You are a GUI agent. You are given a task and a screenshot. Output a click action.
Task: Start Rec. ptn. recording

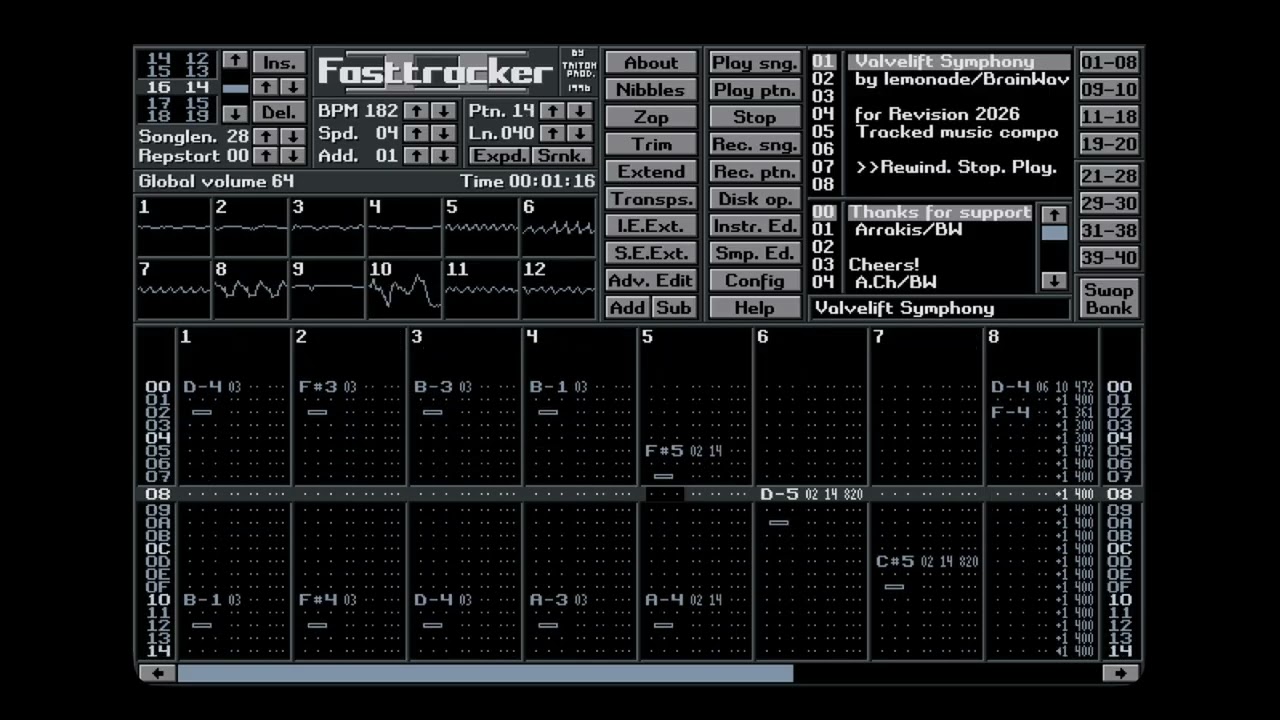[755, 172]
